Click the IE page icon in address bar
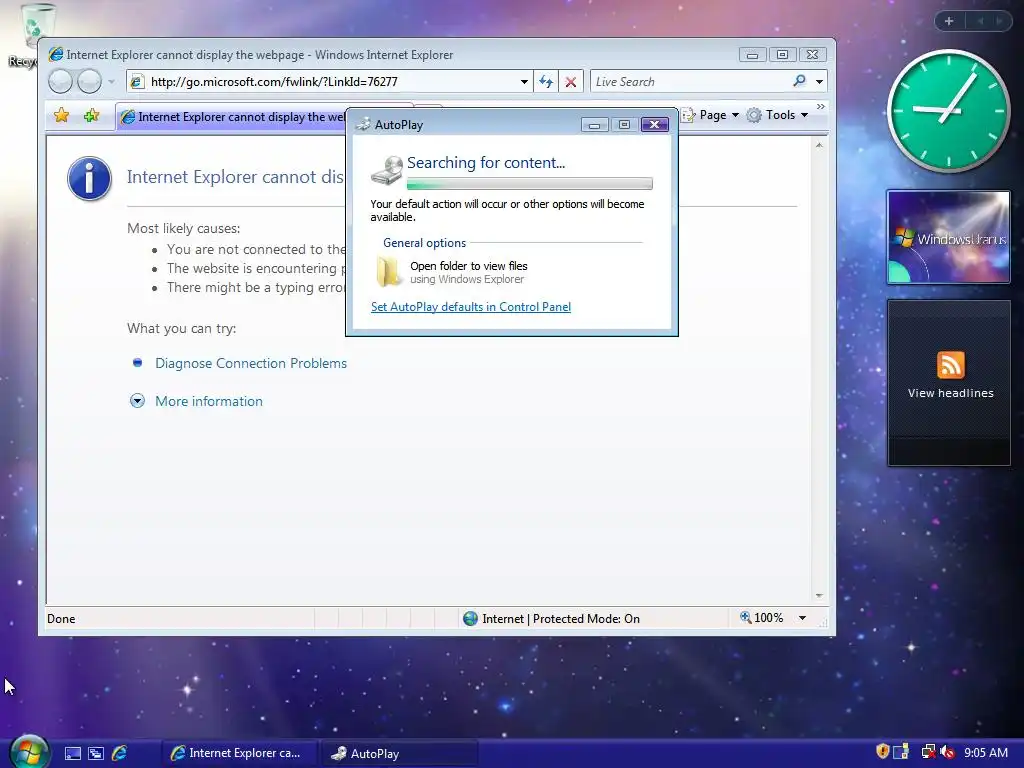1024x768 pixels. pos(136,82)
